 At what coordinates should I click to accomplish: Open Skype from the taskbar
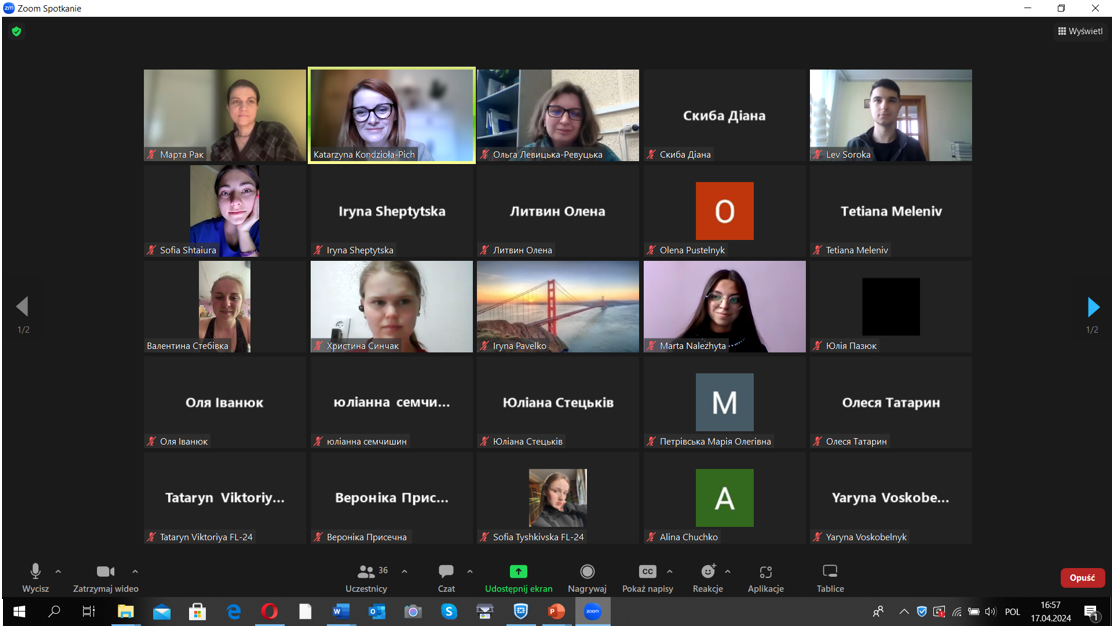tap(449, 611)
